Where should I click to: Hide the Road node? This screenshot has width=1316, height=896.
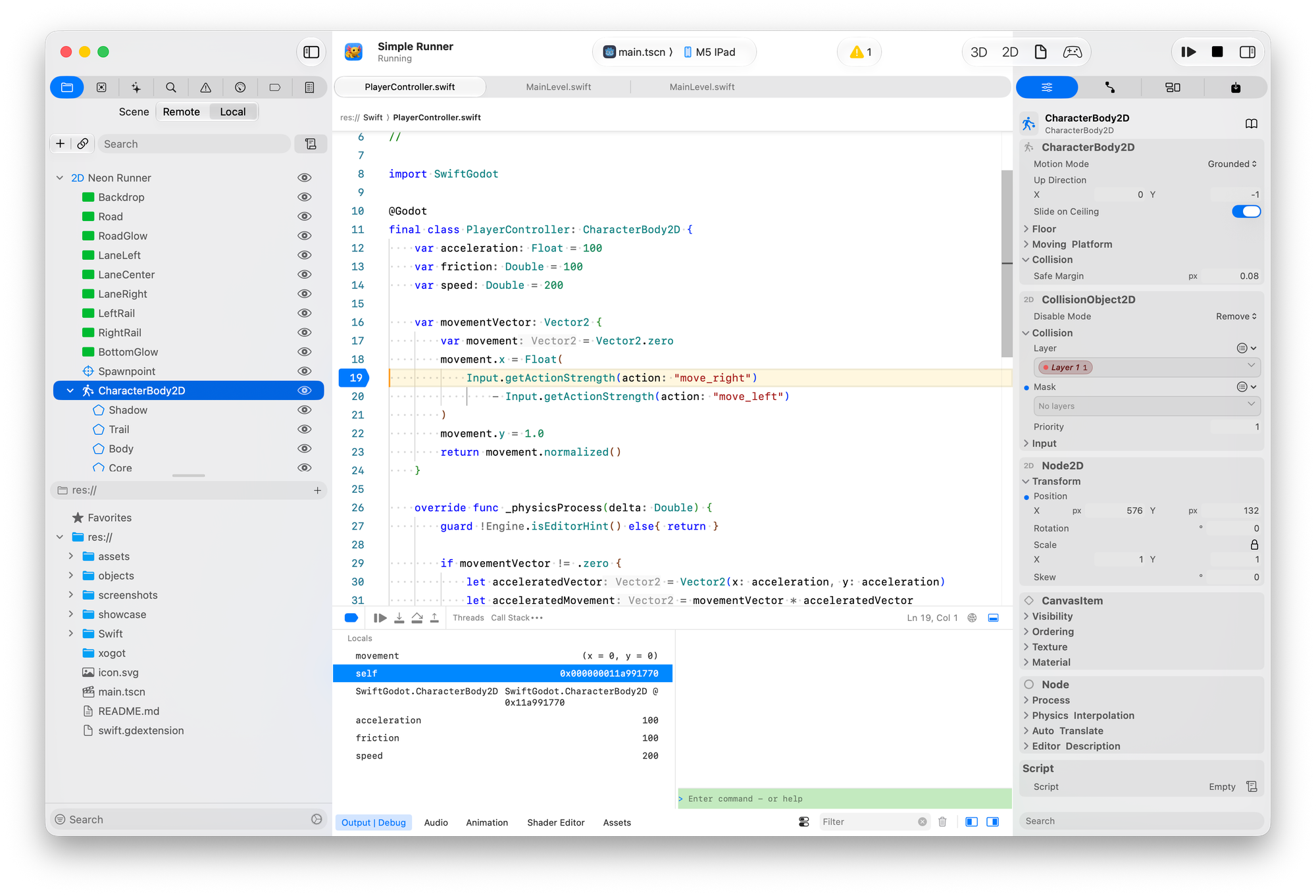pyautogui.click(x=304, y=216)
